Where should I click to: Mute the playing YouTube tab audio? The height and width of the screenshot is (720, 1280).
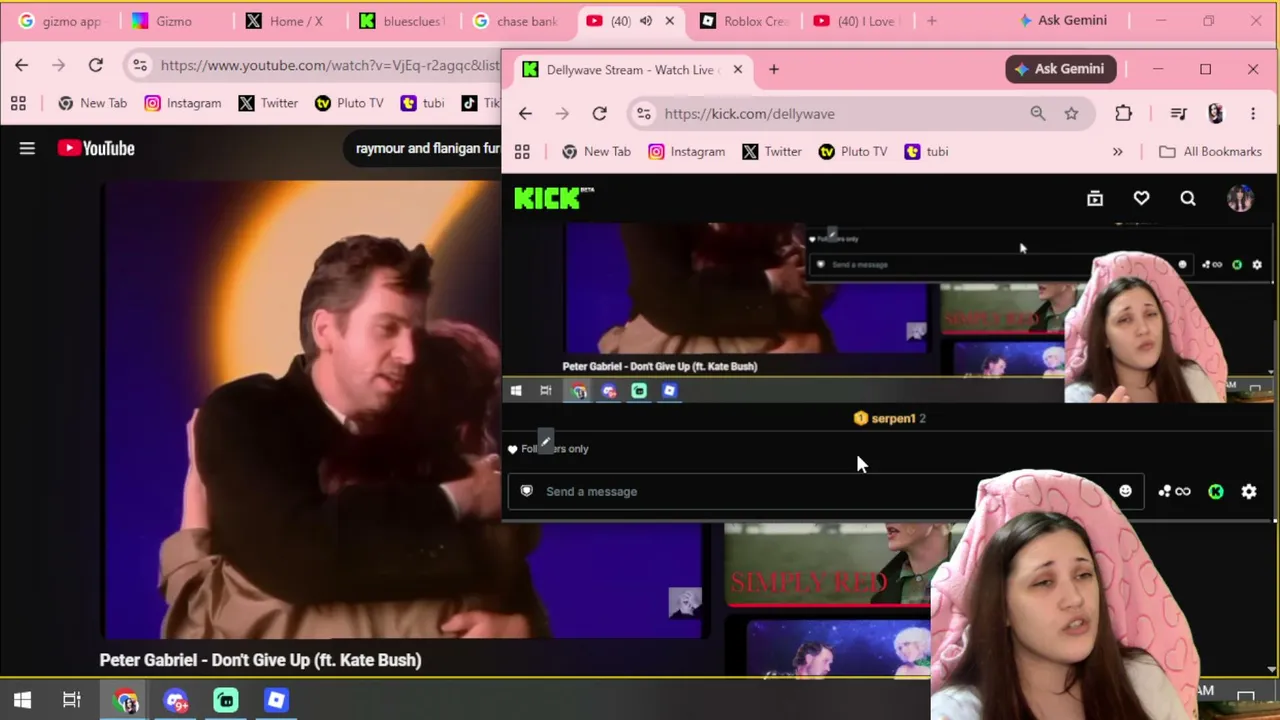[x=646, y=21]
